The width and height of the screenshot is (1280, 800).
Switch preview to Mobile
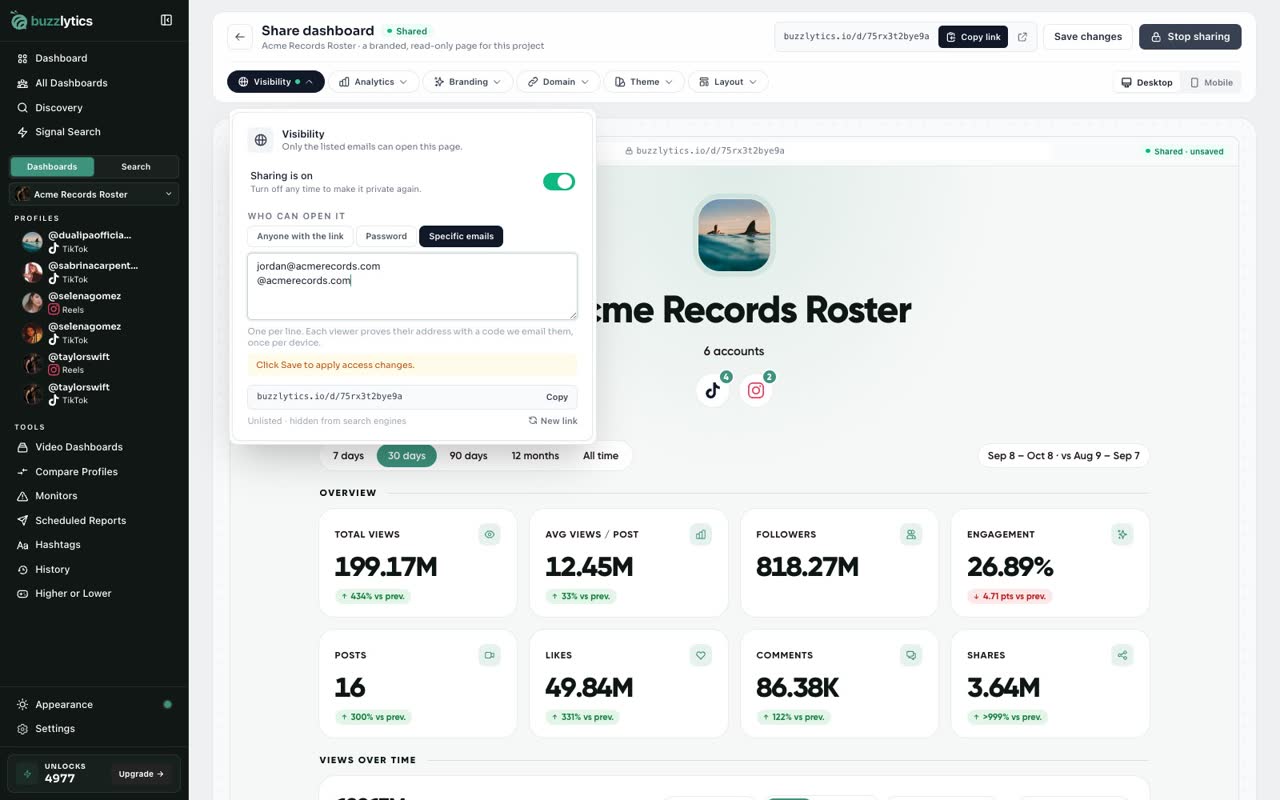[1211, 83]
